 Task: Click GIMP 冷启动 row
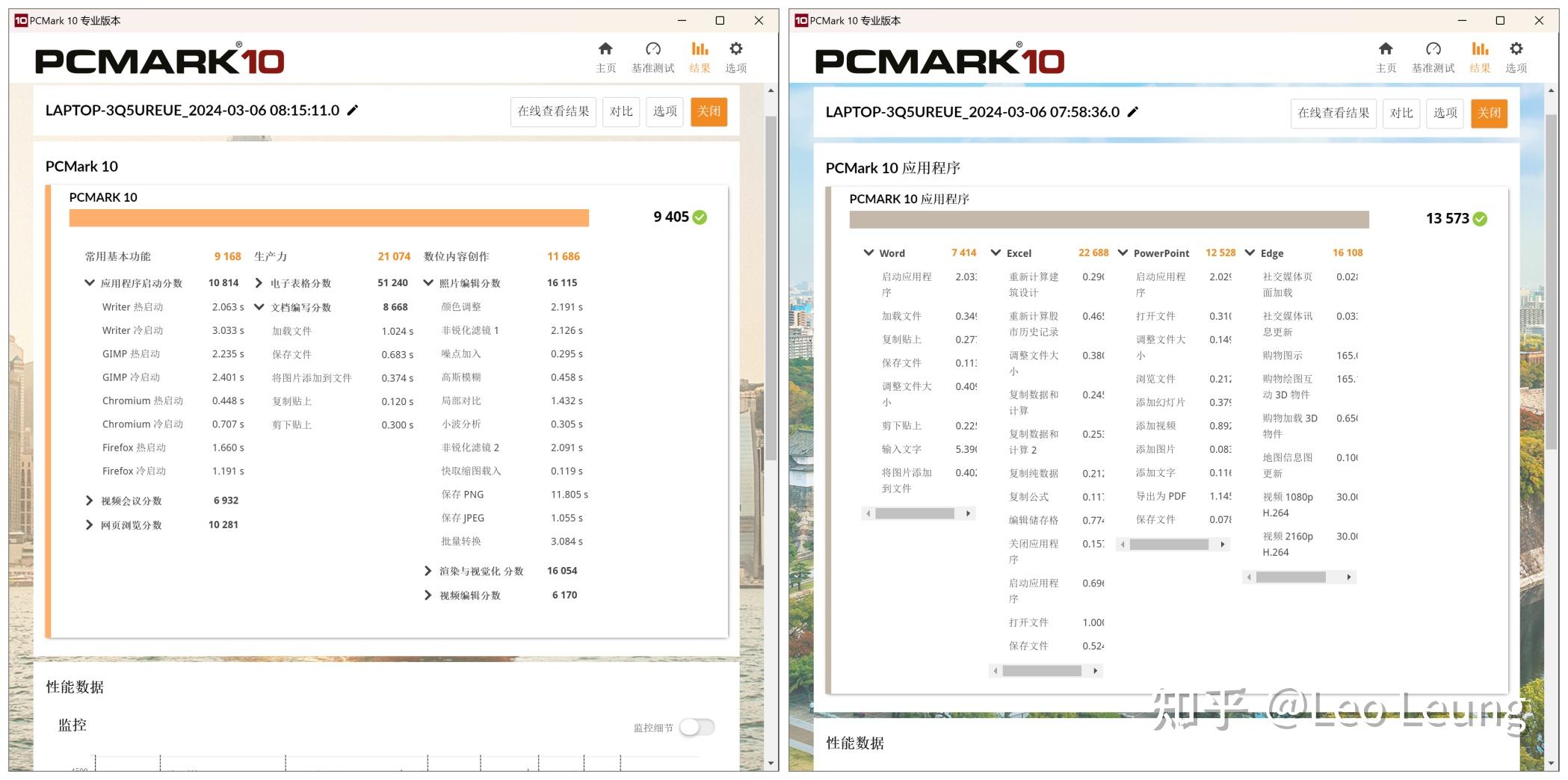[x=173, y=377]
